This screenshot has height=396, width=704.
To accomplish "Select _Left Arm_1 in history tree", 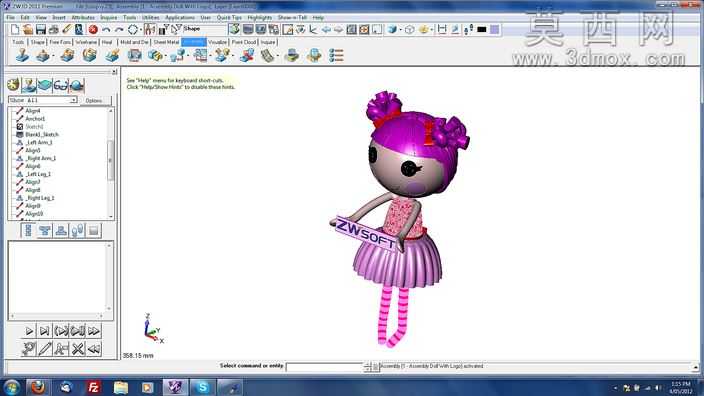I will pos(39,142).
